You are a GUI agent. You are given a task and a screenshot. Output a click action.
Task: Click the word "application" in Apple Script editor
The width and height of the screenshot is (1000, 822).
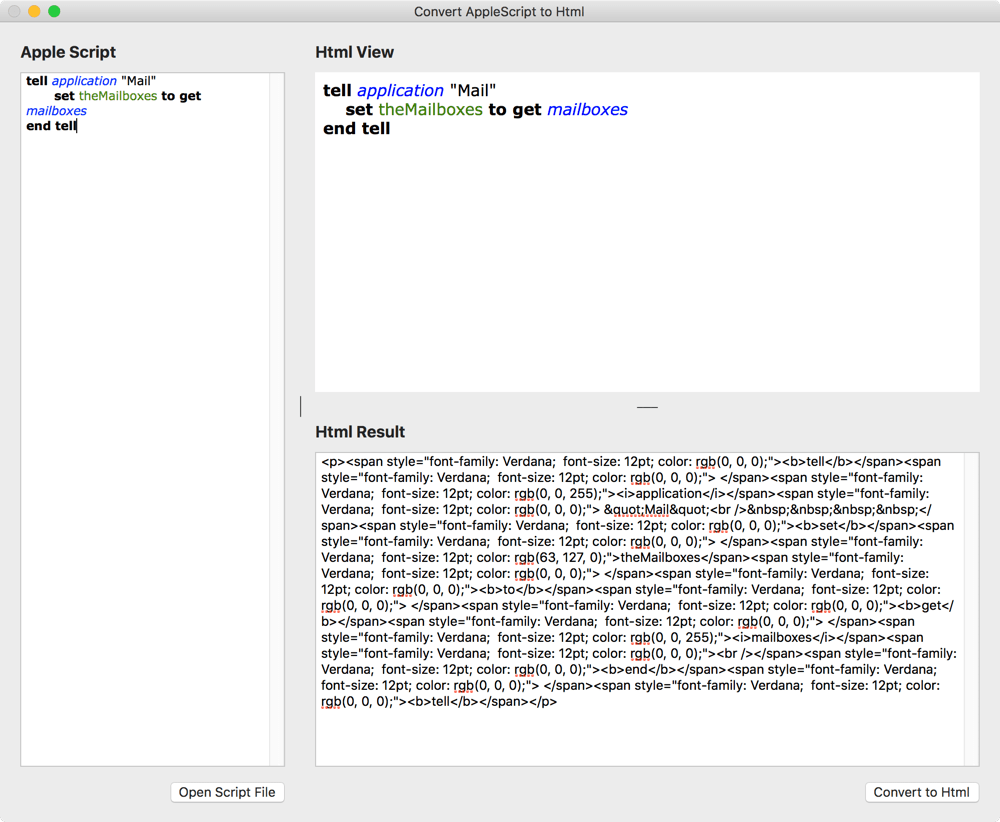pyautogui.click(x=84, y=81)
